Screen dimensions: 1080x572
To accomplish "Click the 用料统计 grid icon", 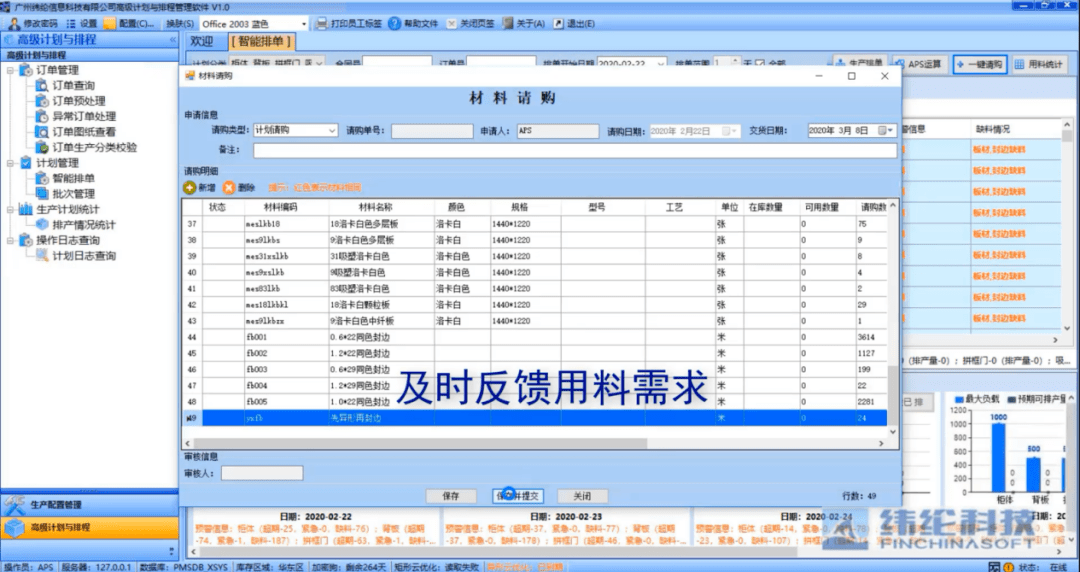I will (1019, 64).
